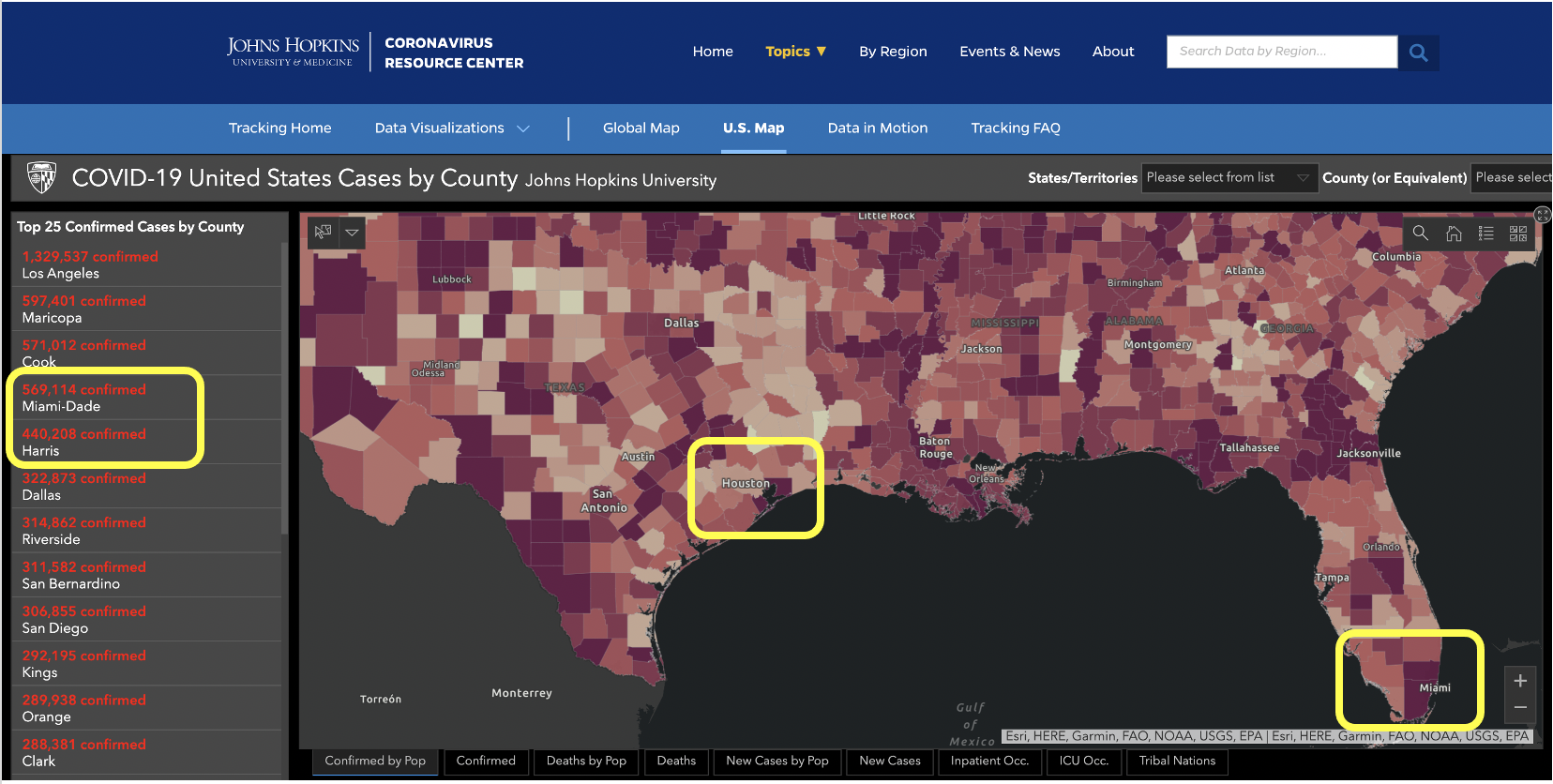1553x784 pixels.
Task: Switch to the Confirmed map tab
Action: pos(486,761)
